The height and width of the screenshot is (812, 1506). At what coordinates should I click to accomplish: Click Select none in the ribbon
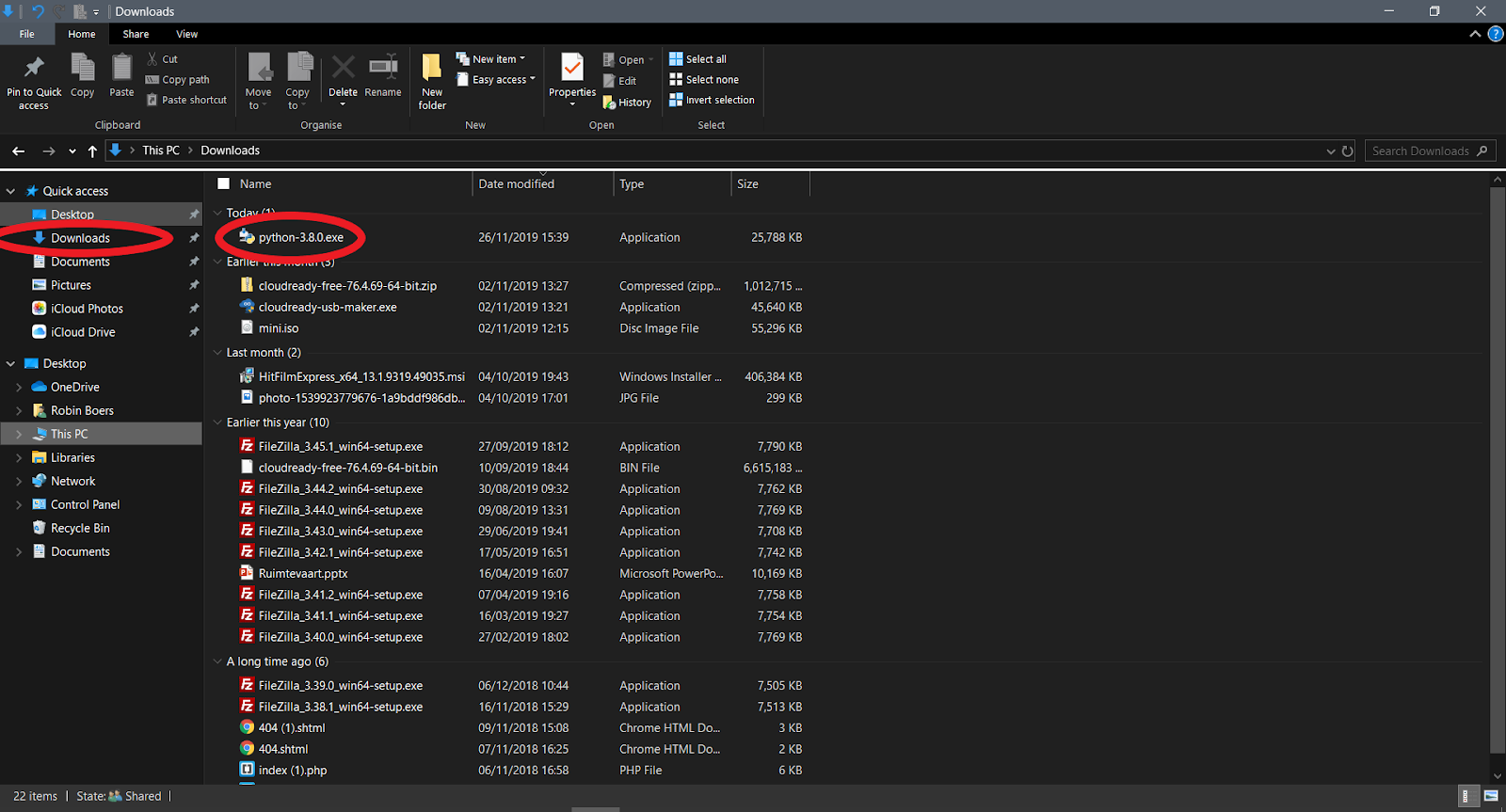(704, 80)
